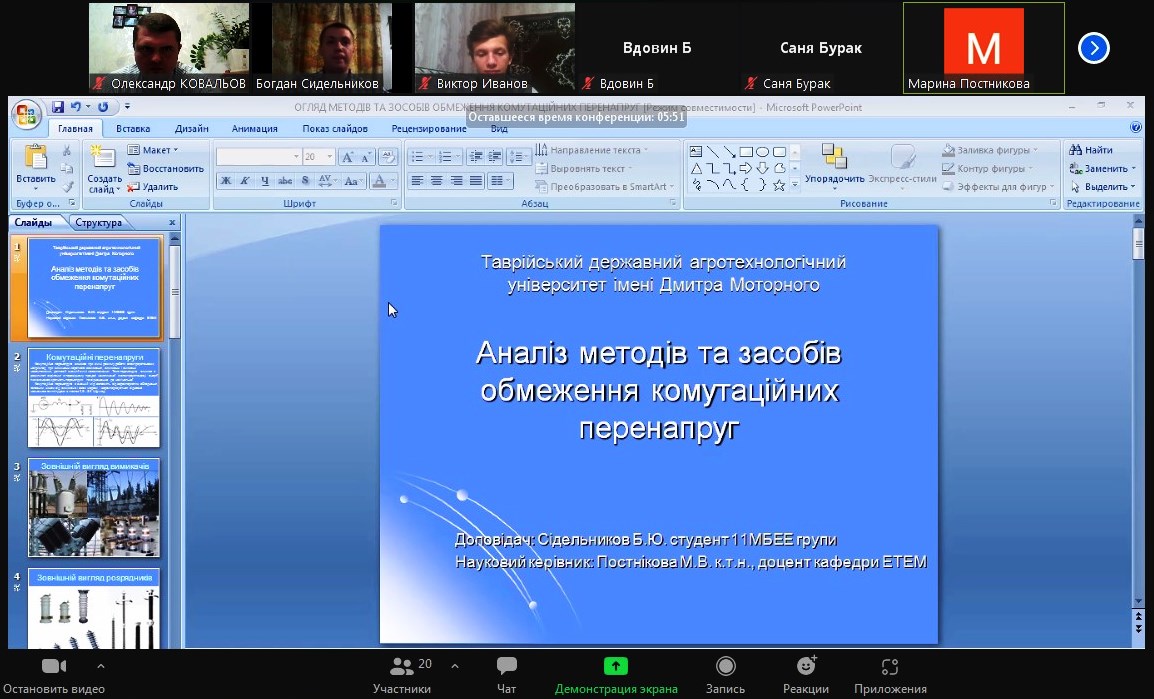Click the slide thumbnails pane scrollbar

click(x=174, y=291)
